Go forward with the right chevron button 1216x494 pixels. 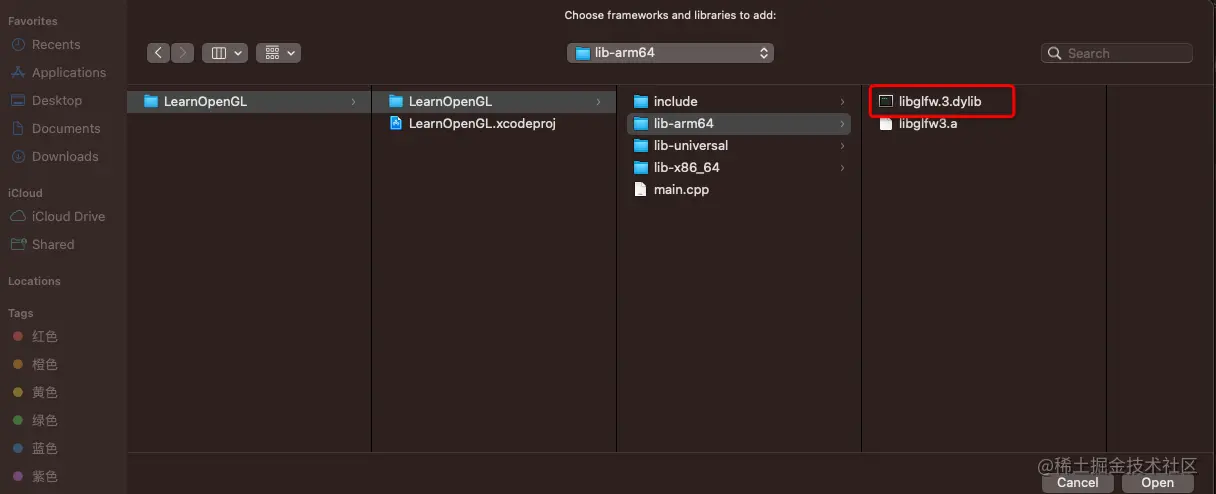pyautogui.click(x=183, y=53)
